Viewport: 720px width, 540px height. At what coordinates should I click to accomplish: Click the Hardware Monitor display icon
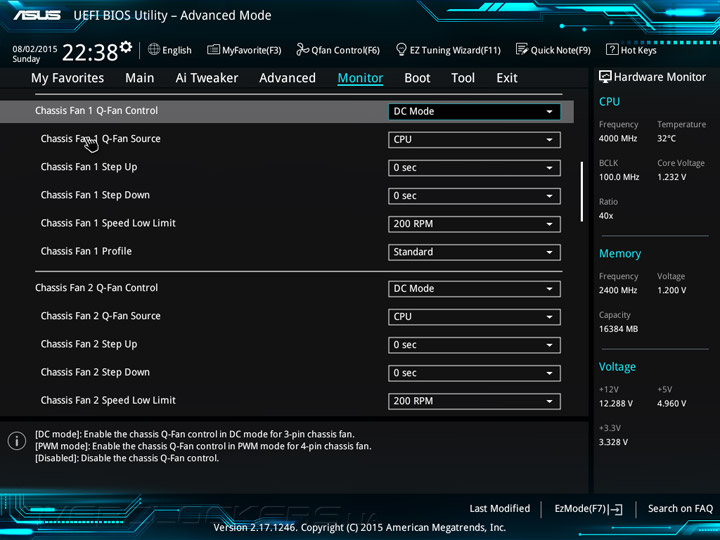605,77
